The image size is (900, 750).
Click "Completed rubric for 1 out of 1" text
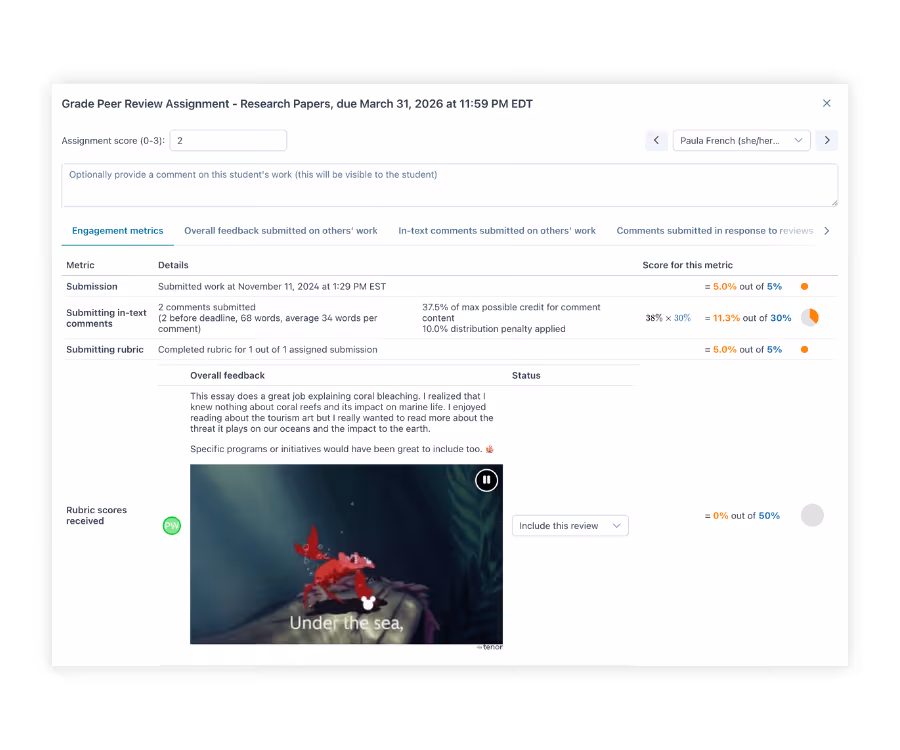[x=267, y=349]
